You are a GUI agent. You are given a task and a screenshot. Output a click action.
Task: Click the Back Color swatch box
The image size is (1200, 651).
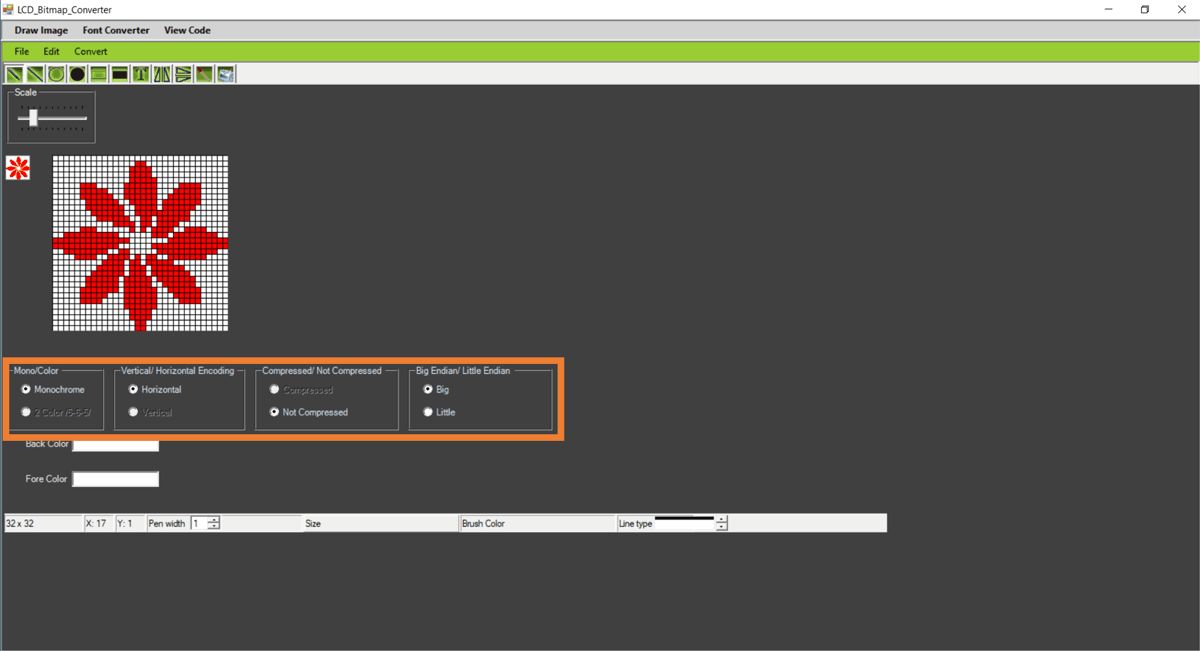pos(116,445)
